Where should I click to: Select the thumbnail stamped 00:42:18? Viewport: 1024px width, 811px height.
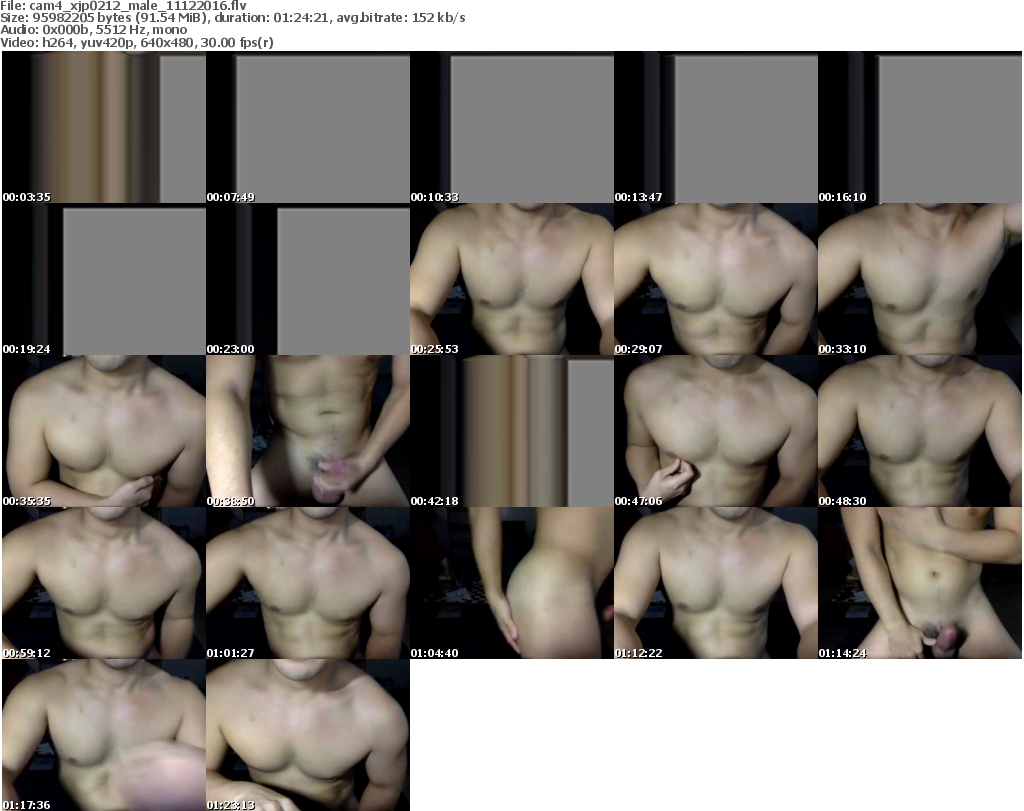pyautogui.click(x=512, y=432)
